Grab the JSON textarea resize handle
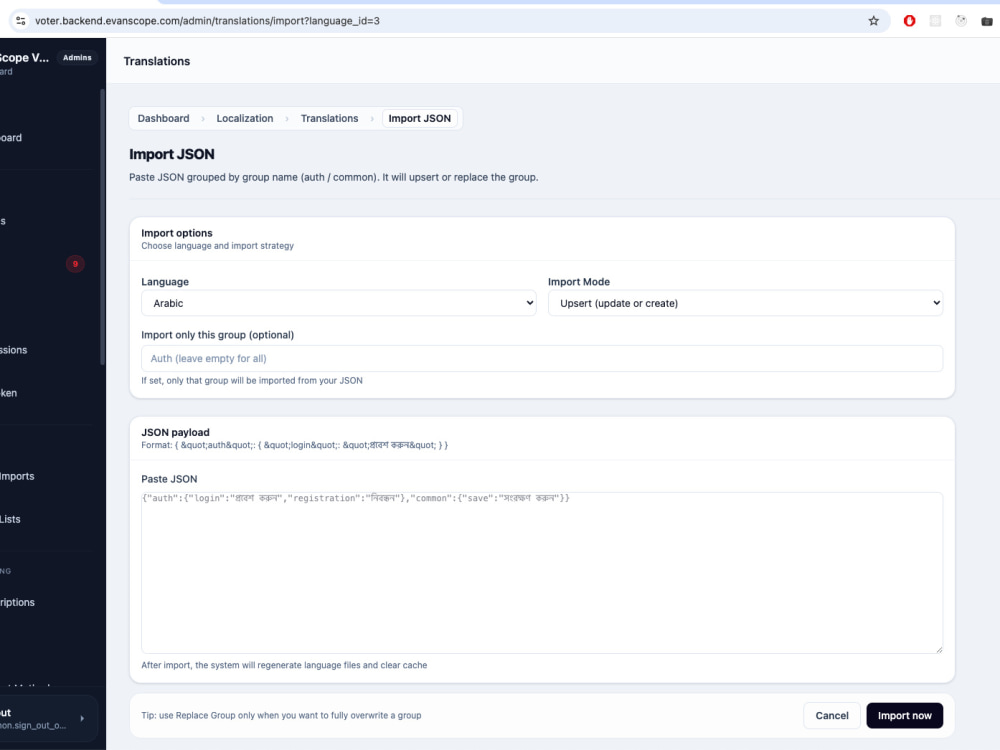This screenshot has height=750, width=1000. [x=938, y=649]
